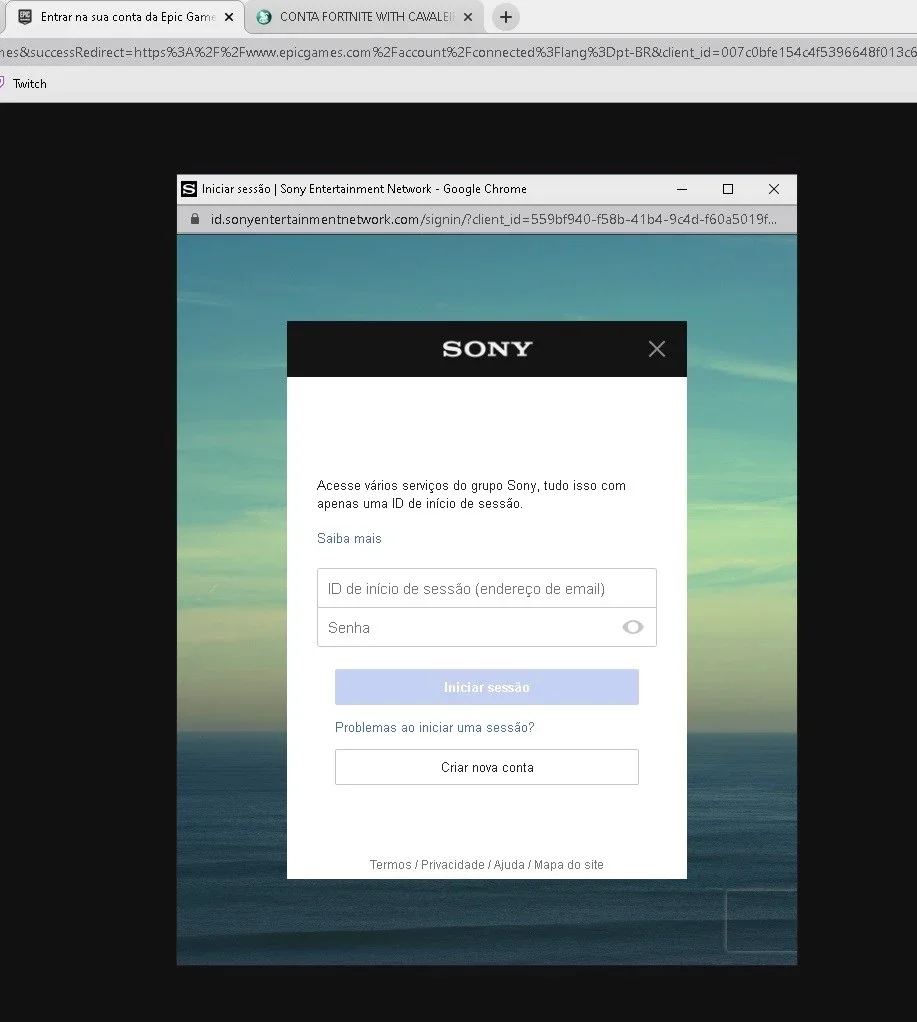The image size is (917, 1022).
Task: Switch to CONTA FORTNITE tab
Action: pyautogui.click(x=365, y=17)
